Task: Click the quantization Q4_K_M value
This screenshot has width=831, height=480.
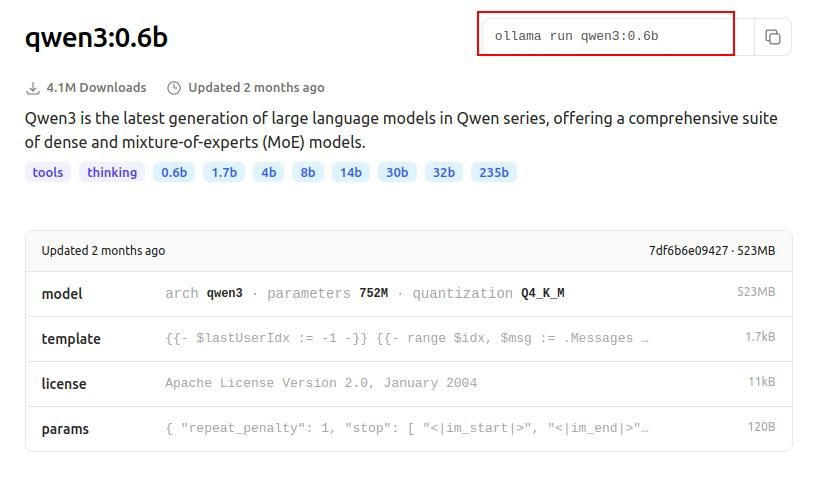Action: click(x=543, y=293)
